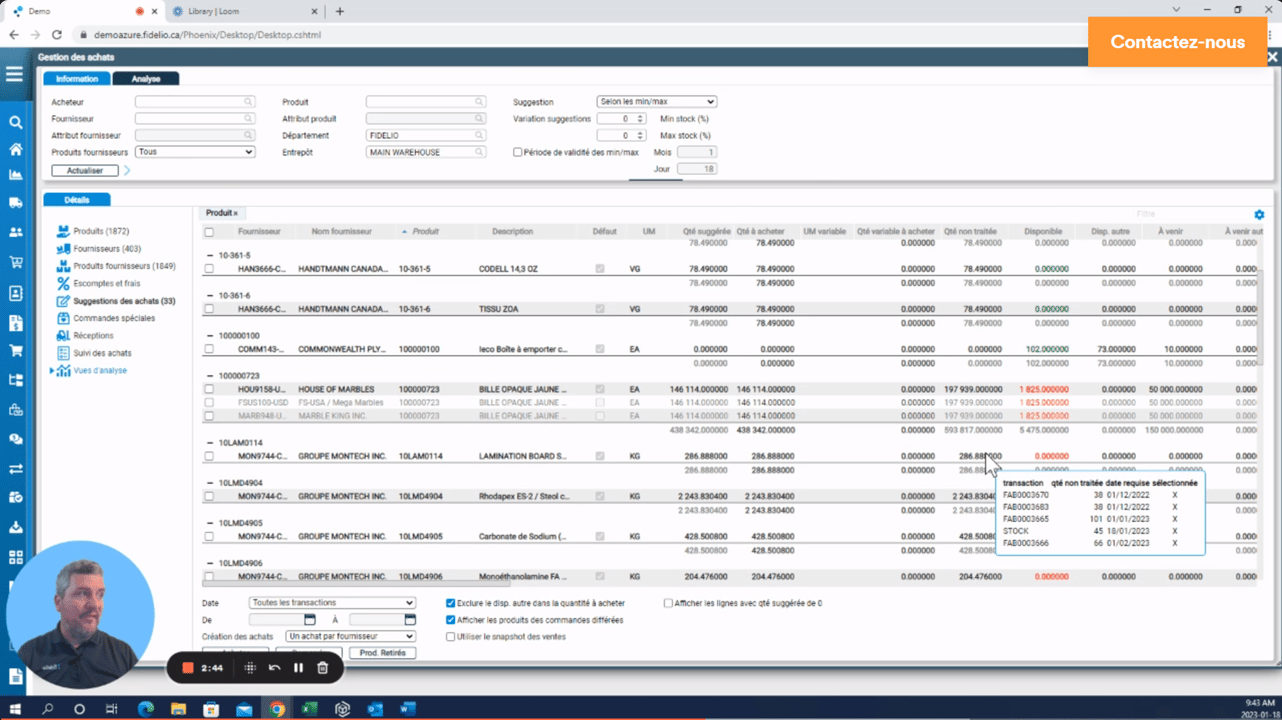The image size is (1282, 720).
Task: Go to home via sidebar house icon
Action: [x=15, y=149]
